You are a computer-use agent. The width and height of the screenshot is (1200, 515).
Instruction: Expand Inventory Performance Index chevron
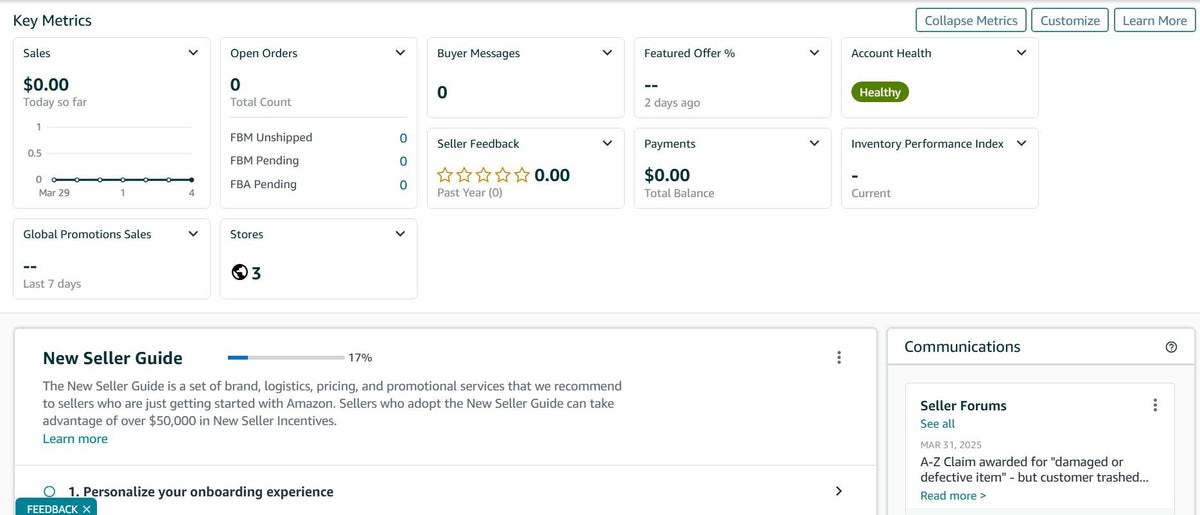(x=1021, y=143)
